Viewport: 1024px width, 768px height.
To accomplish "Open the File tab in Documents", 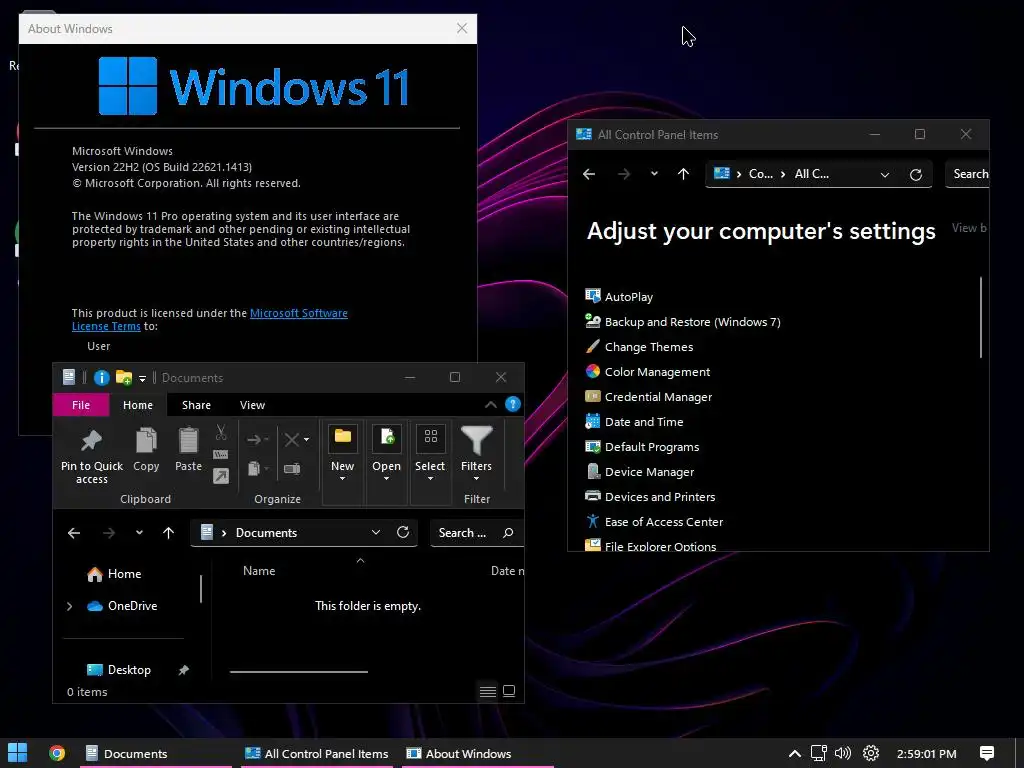I will (81, 405).
